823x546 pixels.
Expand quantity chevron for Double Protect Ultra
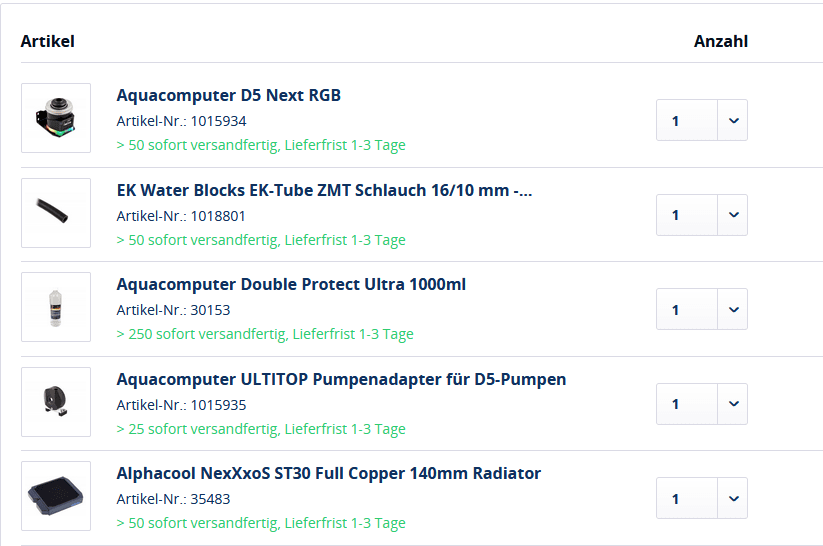(733, 309)
